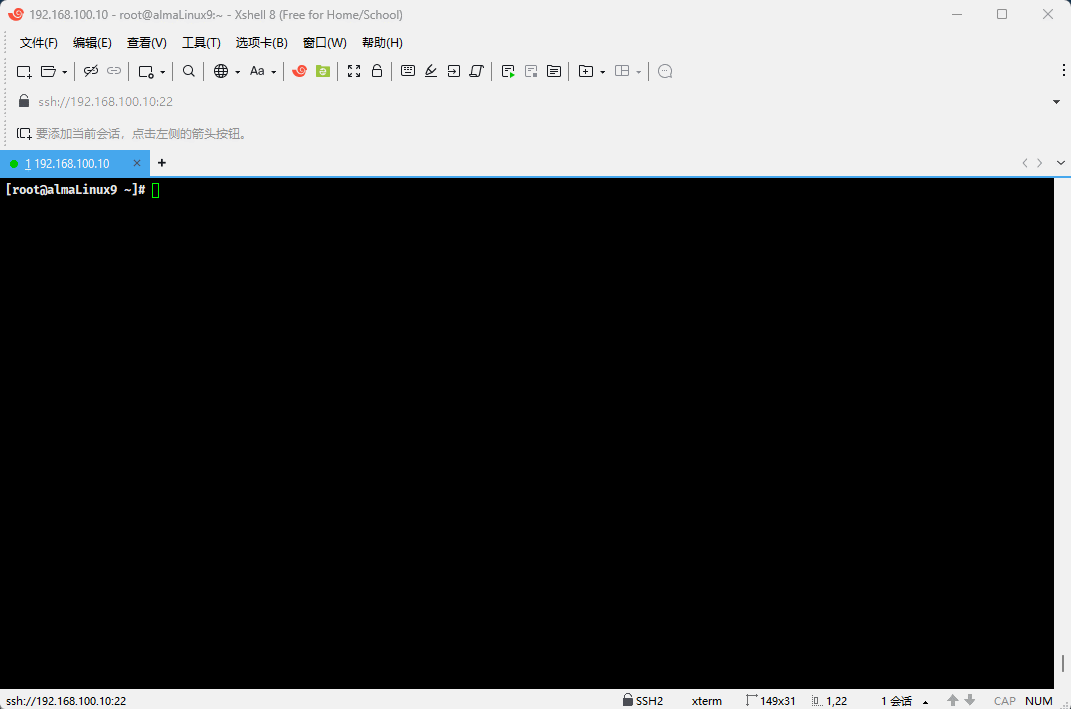Add a new tab with plus button
Screen dimensions: 1071x709
tap(162, 163)
